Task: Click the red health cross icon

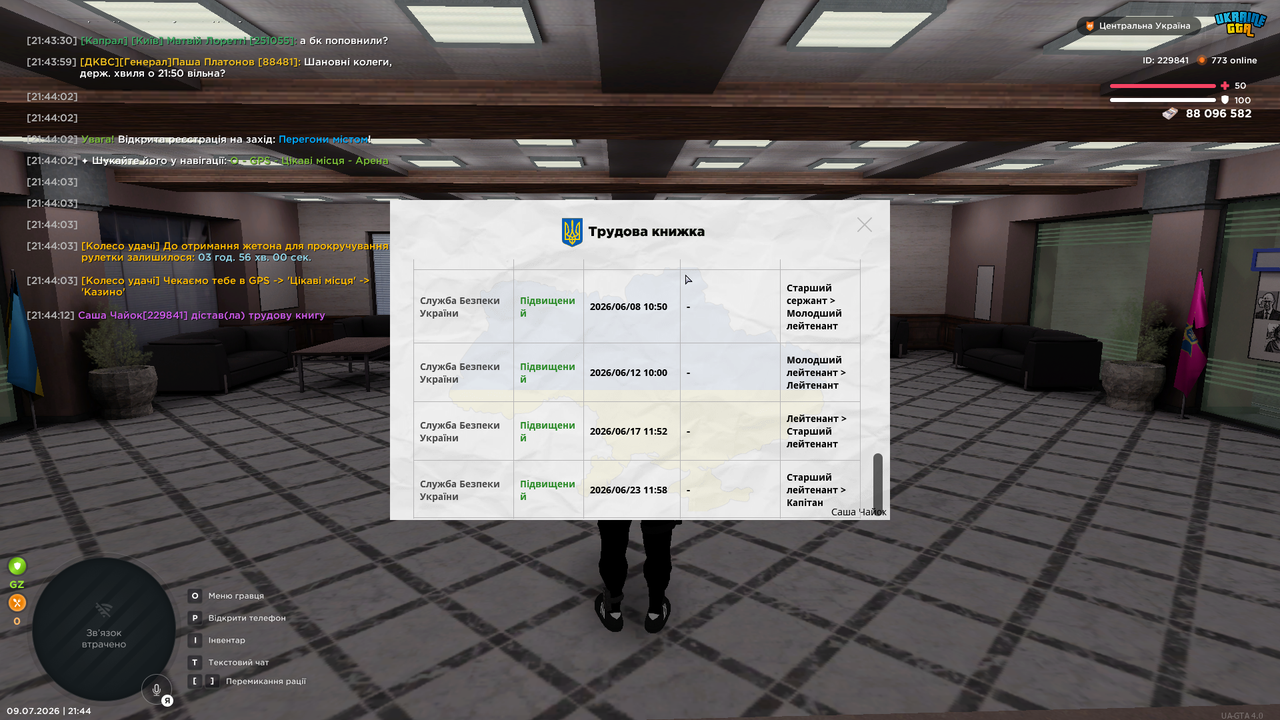Action: point(1225,86)
